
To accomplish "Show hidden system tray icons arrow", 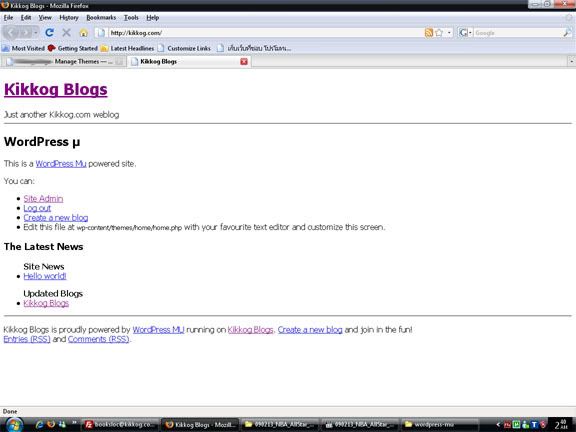I will (x=498, y=425).
